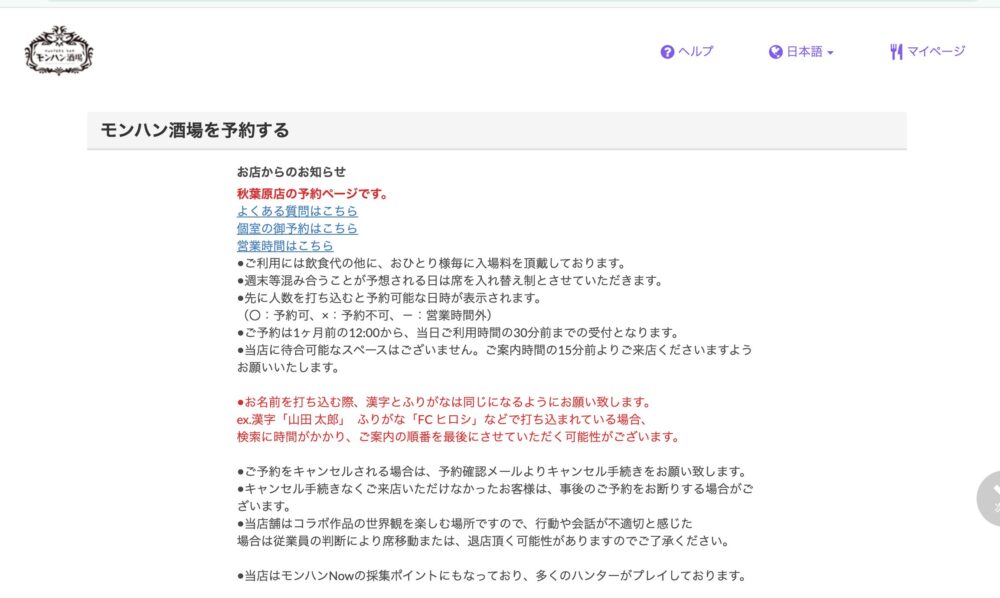The height and width of the screenshot is (598, 1000).
Task: Click the line starting 当店舗はコラボ作品の世界観
Action: pyautogui.click(x=465, y=523)
